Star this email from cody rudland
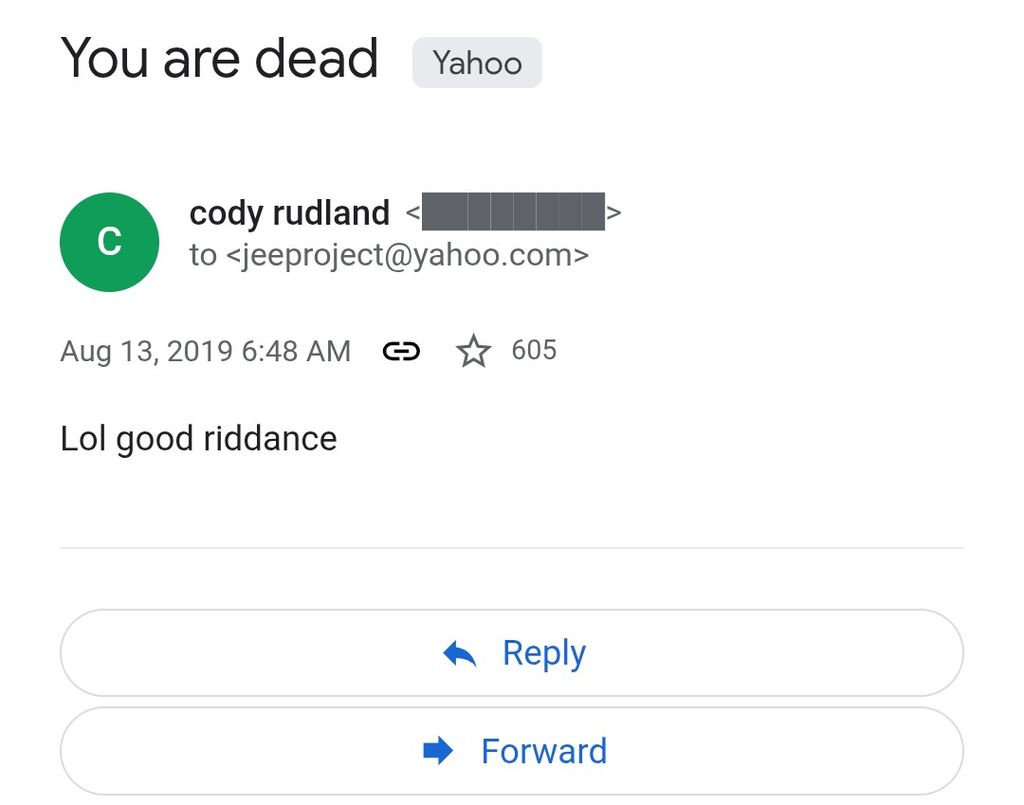Image resolution: width=1024 pixels, height=805 pixels. coord(473,351)
